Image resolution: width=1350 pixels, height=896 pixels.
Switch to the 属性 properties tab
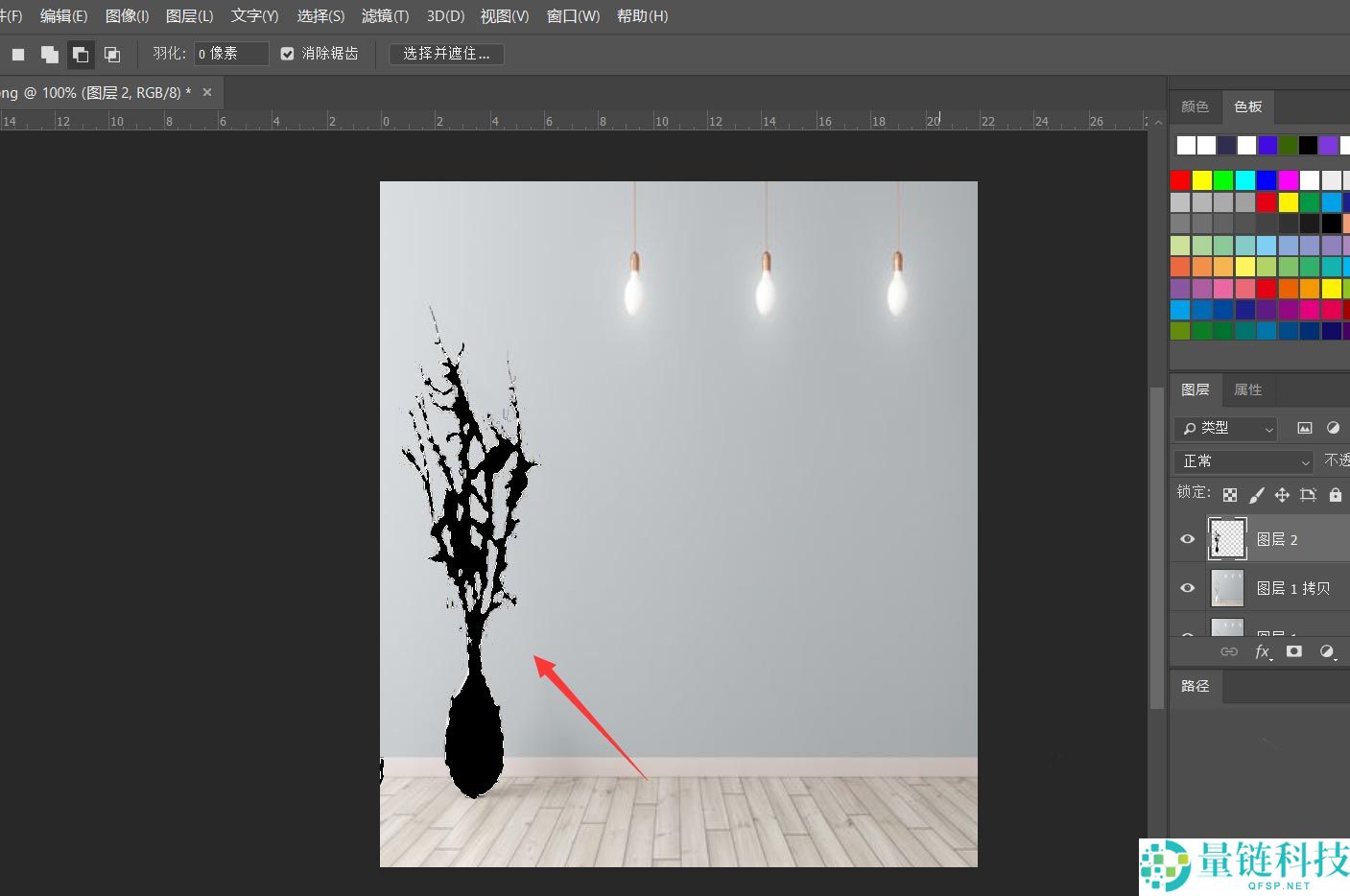(x=1247, y=389)
